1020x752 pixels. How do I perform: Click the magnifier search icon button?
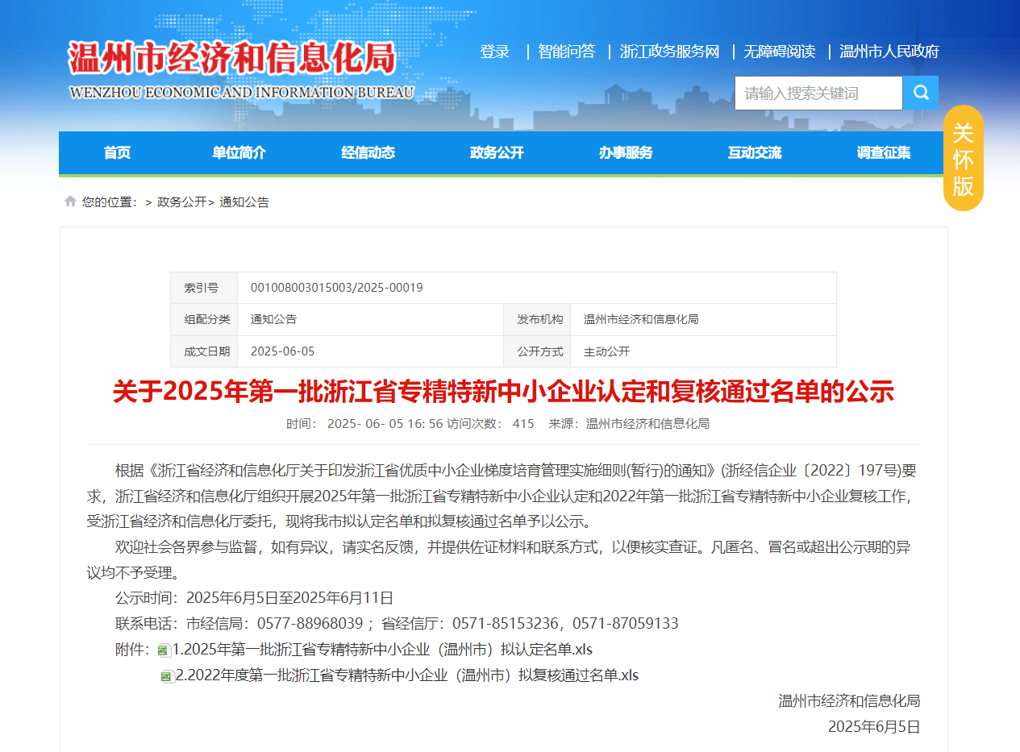920,93
